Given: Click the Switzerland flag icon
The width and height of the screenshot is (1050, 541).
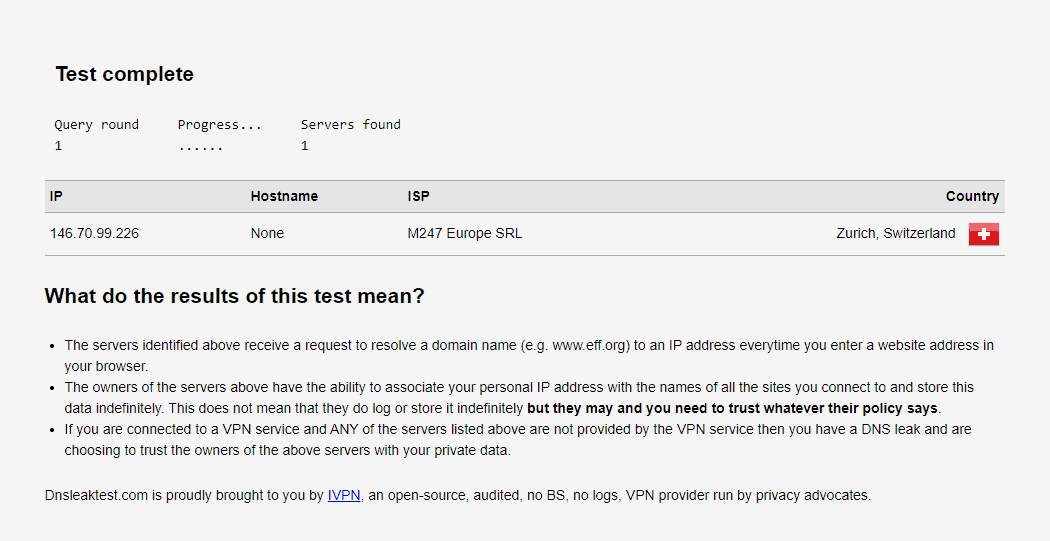Looking at the screenshot, I should (983, 234).
